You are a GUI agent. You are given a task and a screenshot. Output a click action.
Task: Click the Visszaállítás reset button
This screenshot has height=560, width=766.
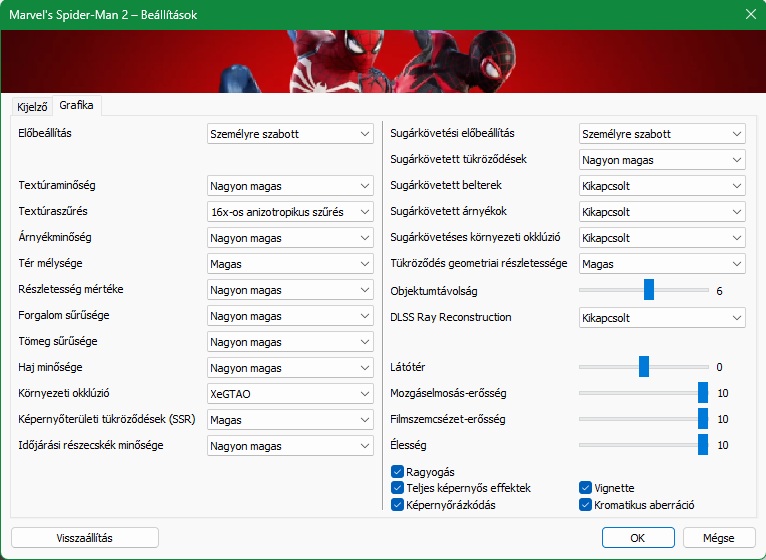click(x=85, y=538)
